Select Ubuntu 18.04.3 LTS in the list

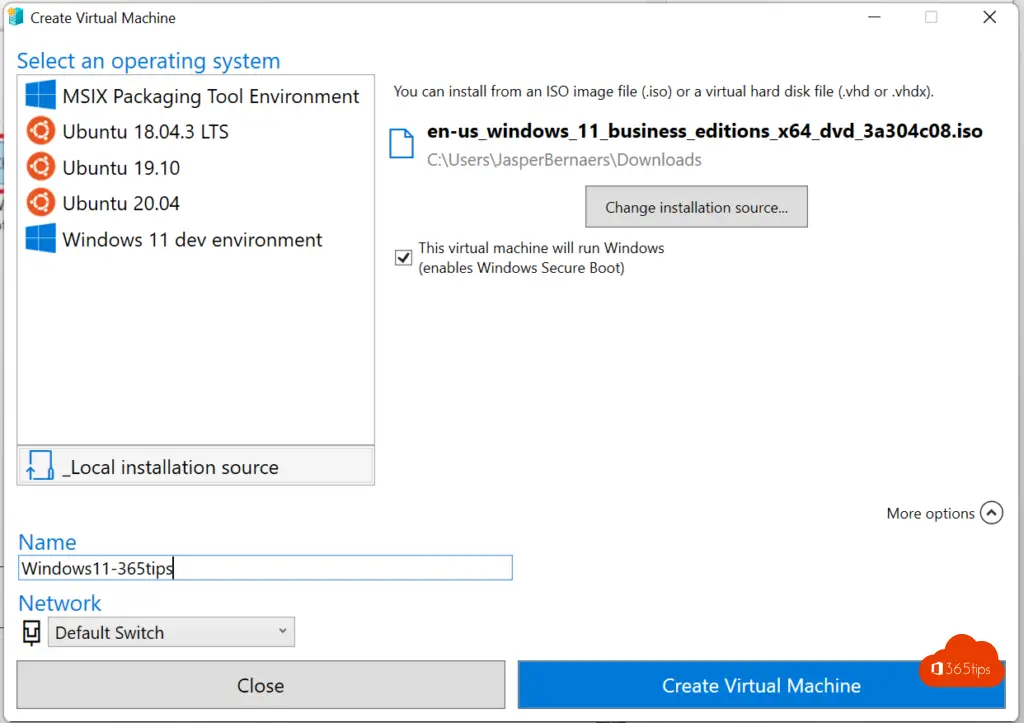click(146, 132)
